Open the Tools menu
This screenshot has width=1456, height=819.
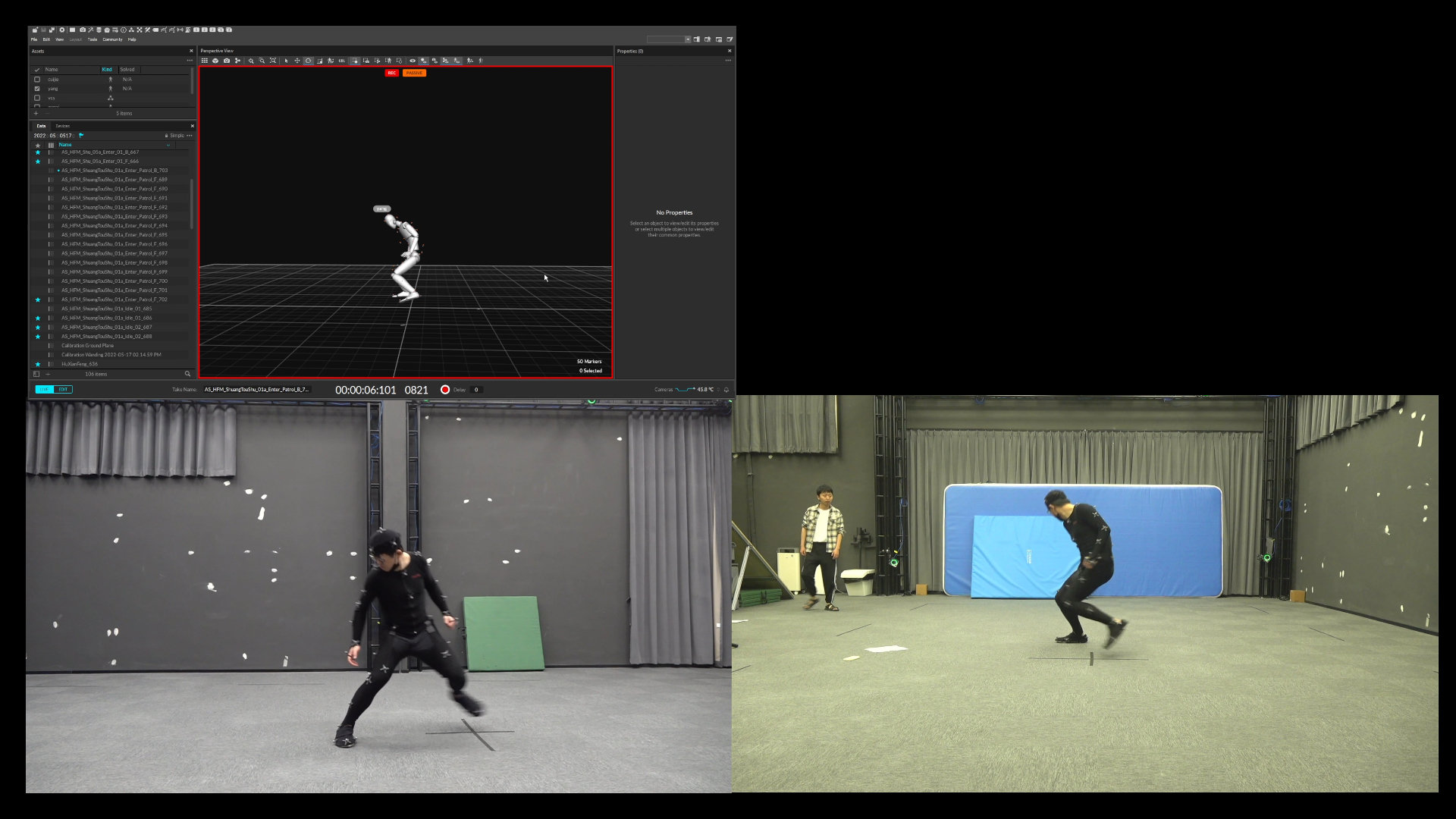click(93, 39)
